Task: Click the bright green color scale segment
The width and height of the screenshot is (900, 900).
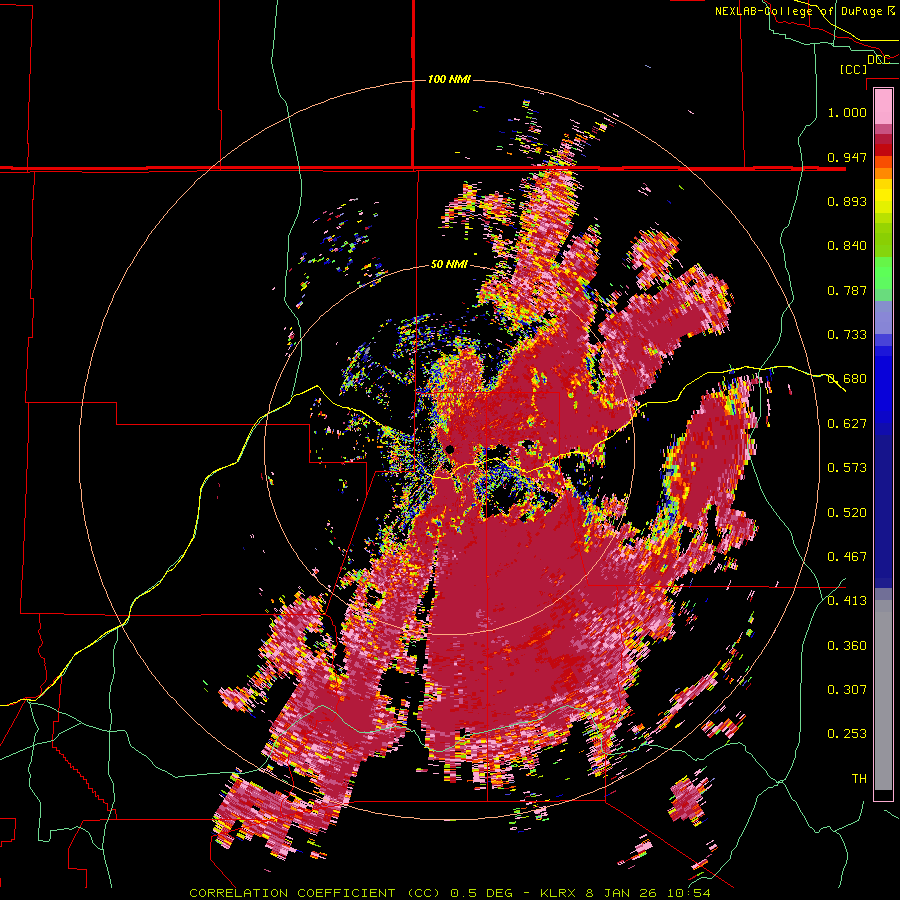Action: point(883,273)
